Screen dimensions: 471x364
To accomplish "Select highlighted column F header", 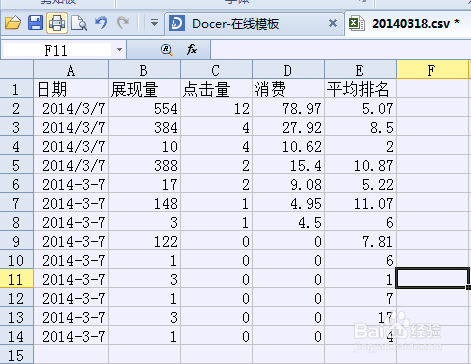I will pos(432,70).
